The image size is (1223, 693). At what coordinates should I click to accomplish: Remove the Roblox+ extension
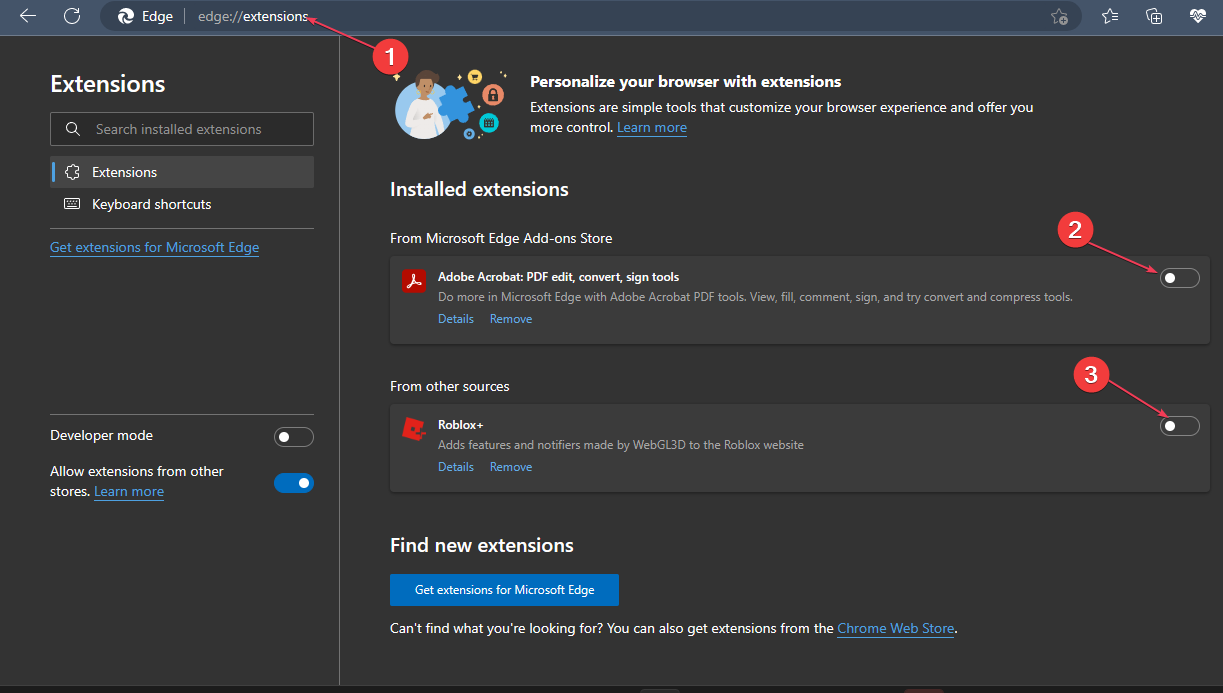(511, 467)
